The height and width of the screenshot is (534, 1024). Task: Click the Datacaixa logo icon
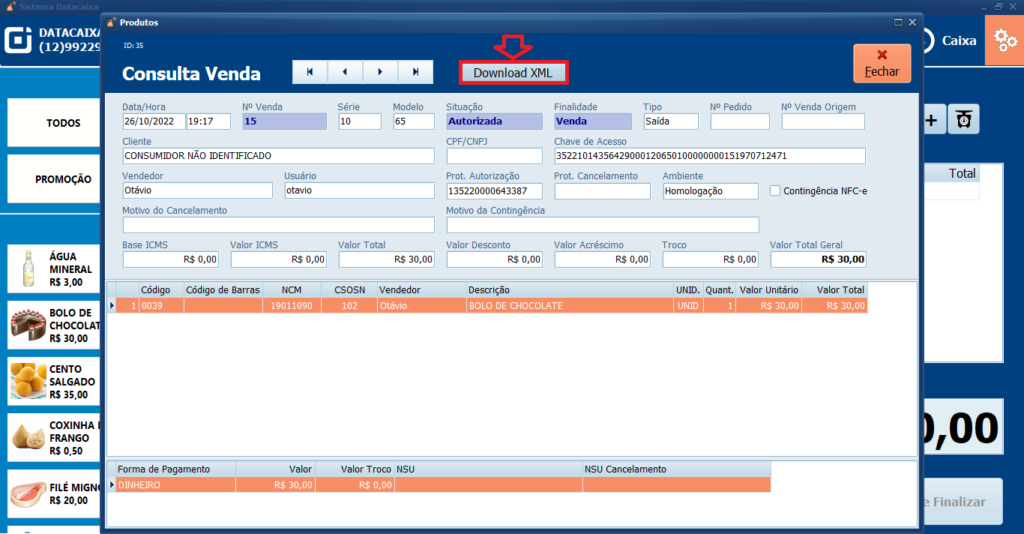click(x=19, y=40)
